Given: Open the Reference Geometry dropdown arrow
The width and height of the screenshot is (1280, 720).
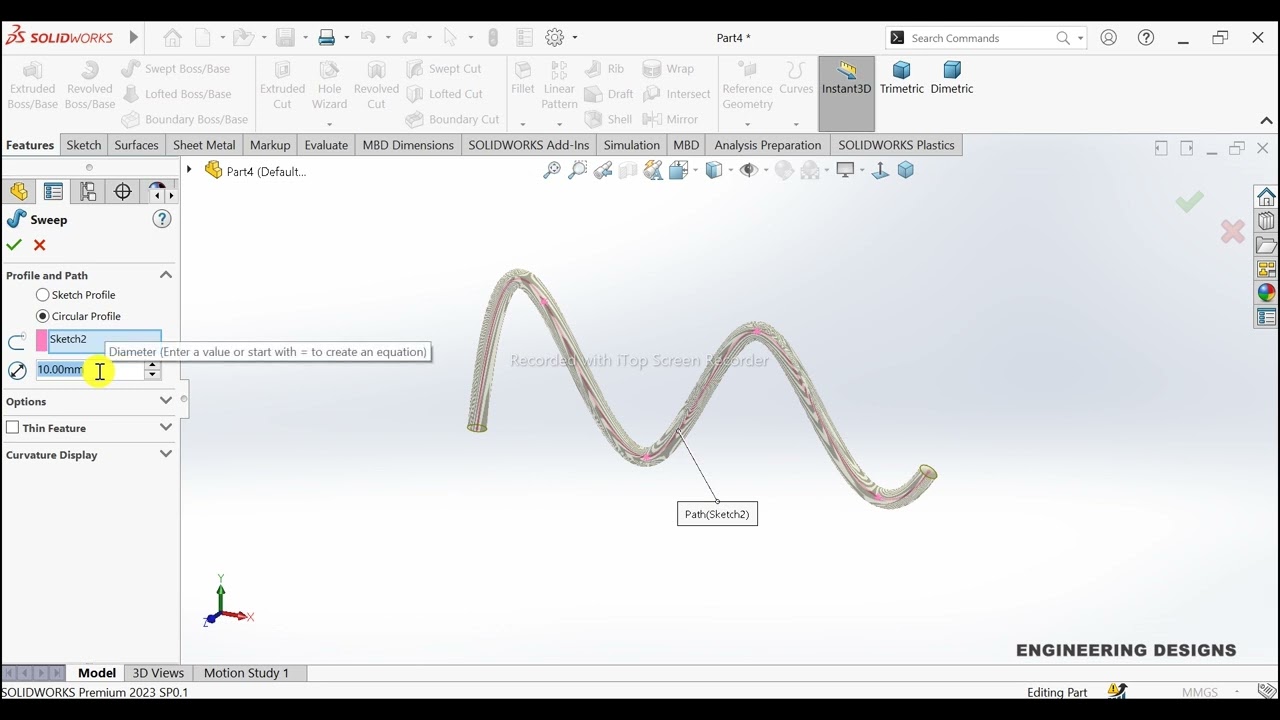Looking at the screenshot, I should tap(747, 124).
